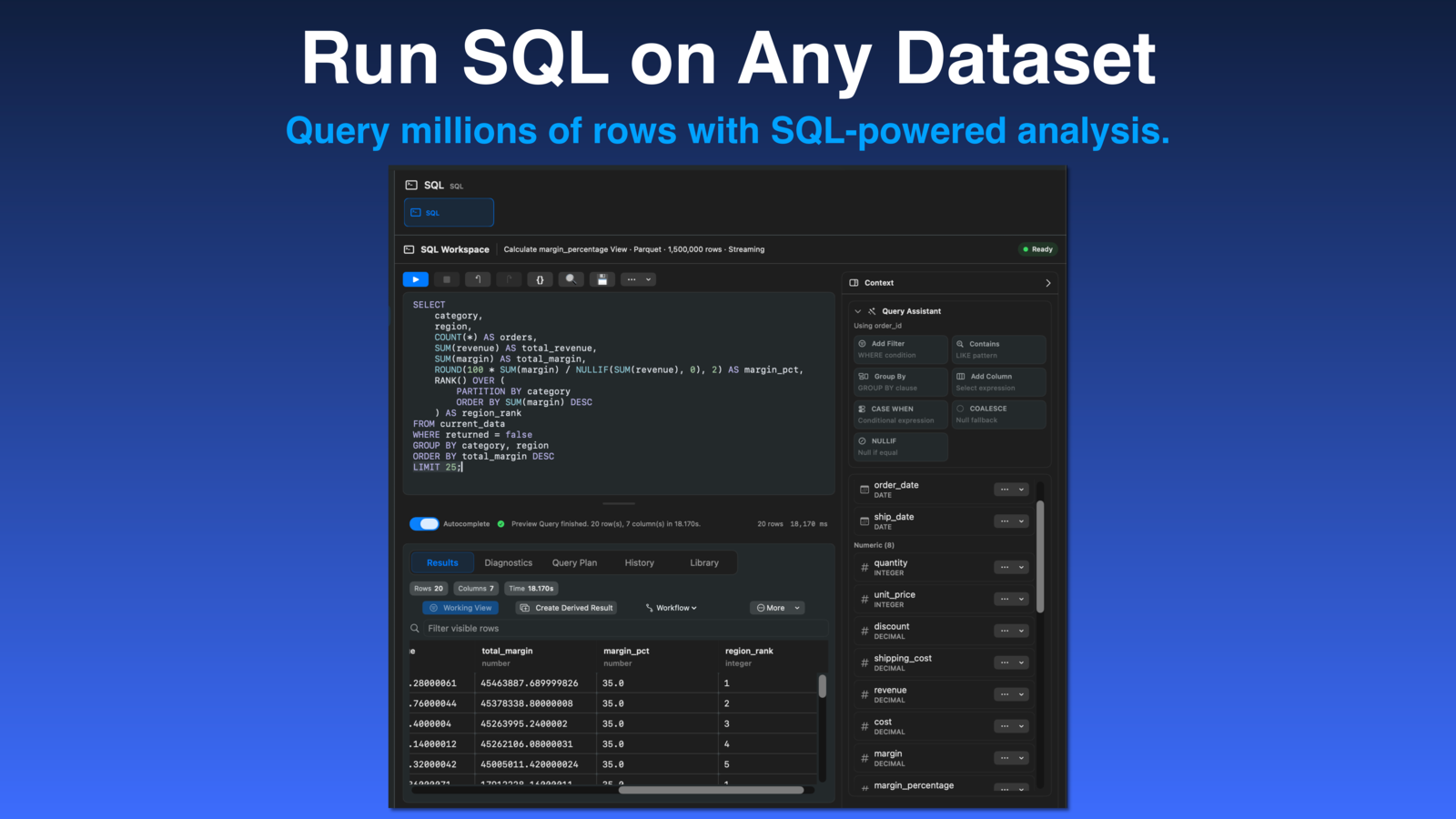Open quantity column options dropdown
1456x819 pixels.
click(x=1011, y=567)
